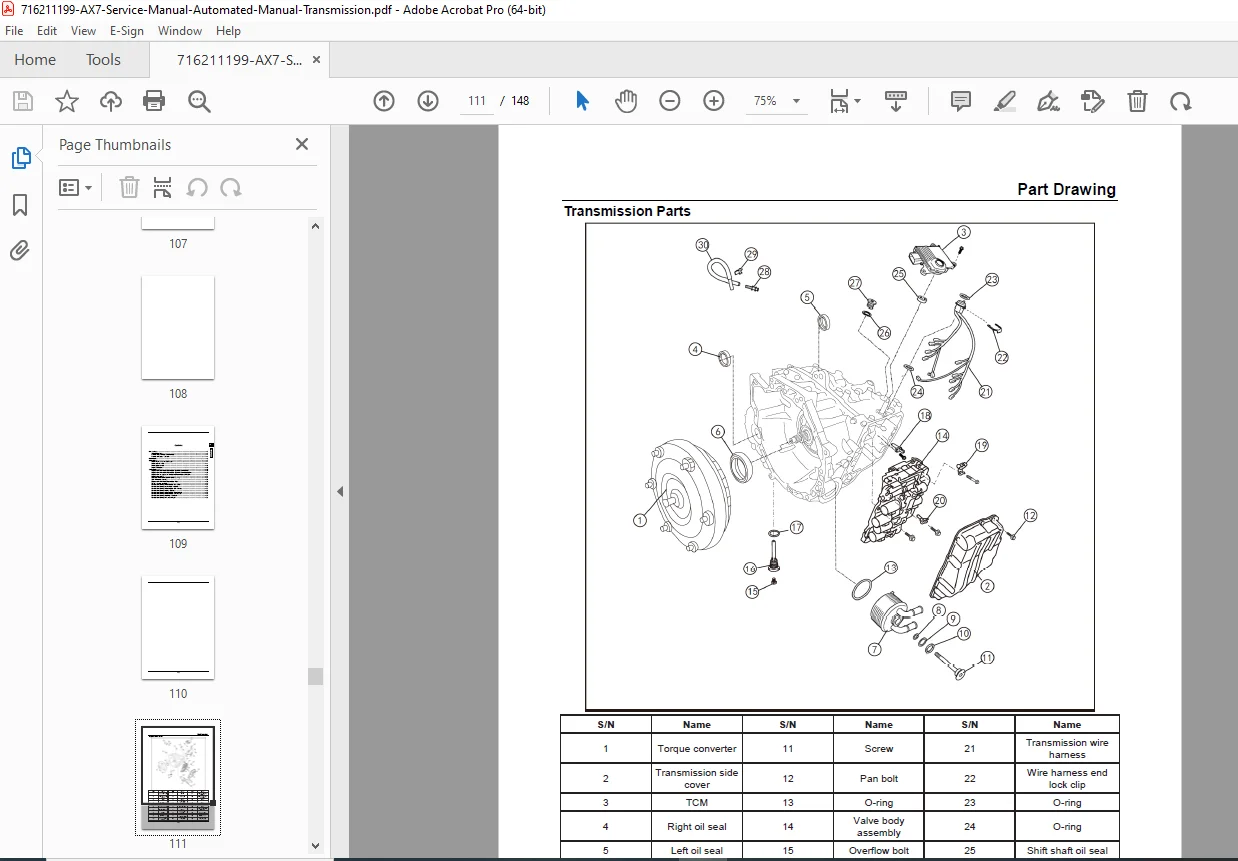
Task: Click the 'Transmission wire harness' cell
Action: (1067, 749)
